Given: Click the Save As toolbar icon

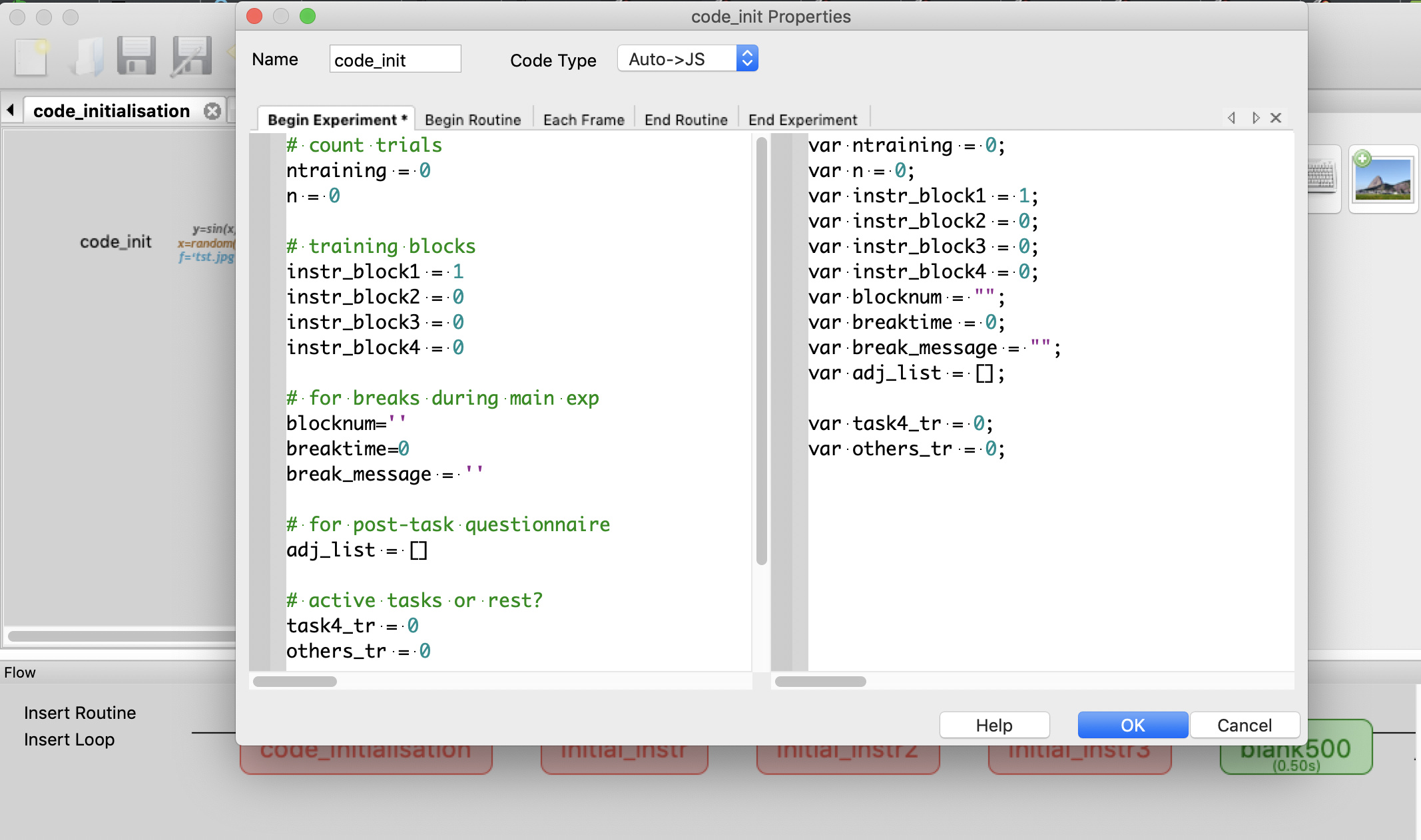Looking at the screenshot, I should click(x=192, y=56).
